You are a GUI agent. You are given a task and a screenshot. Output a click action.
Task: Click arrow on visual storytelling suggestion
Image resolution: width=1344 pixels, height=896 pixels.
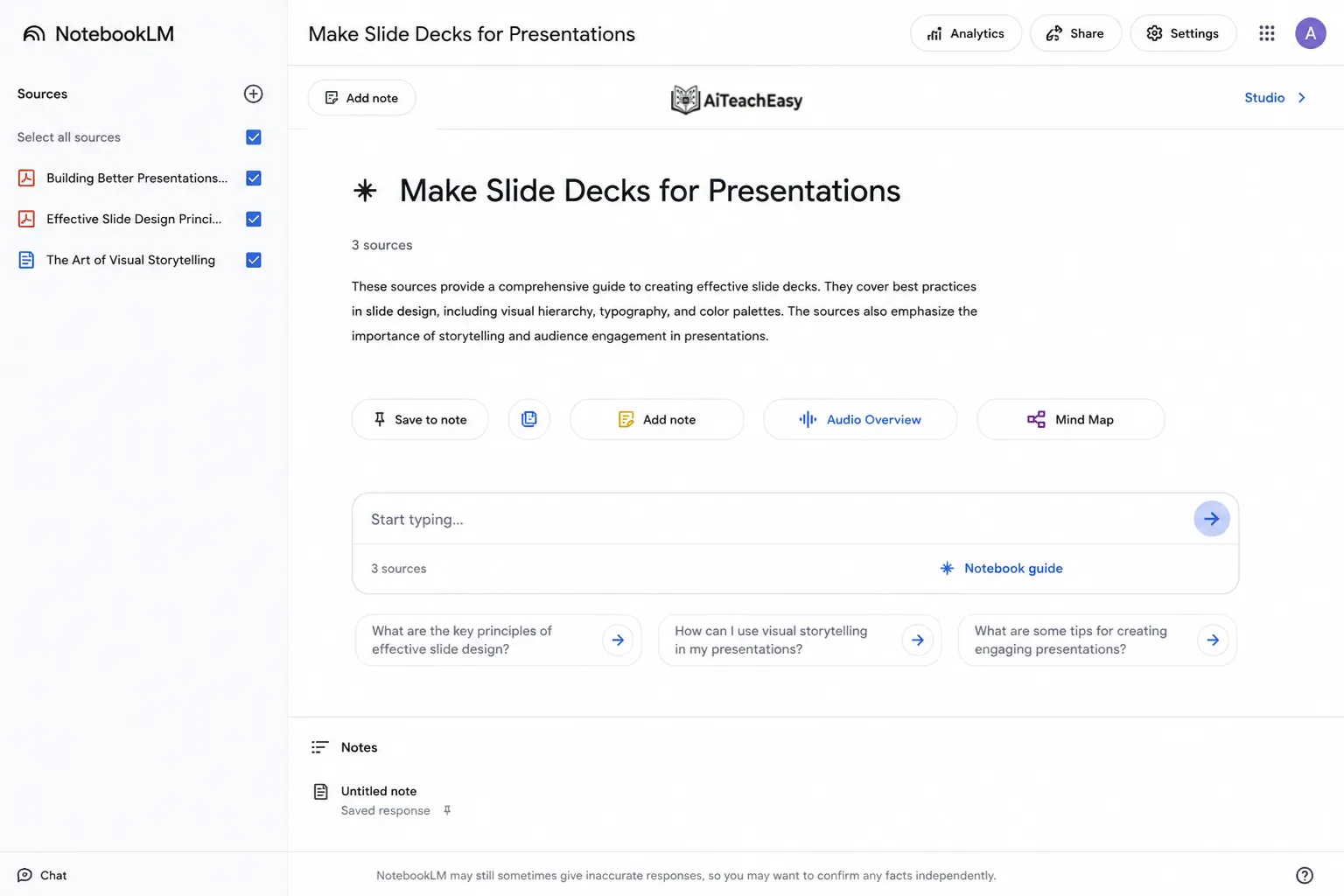(x=917, y=640)
